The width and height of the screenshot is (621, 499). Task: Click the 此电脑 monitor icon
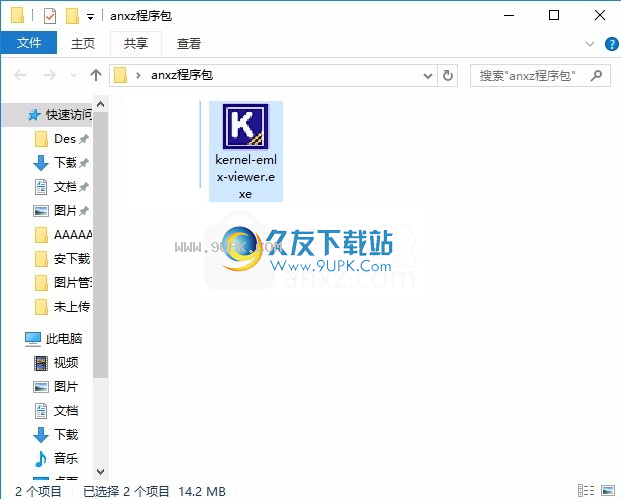click(32, 339)
